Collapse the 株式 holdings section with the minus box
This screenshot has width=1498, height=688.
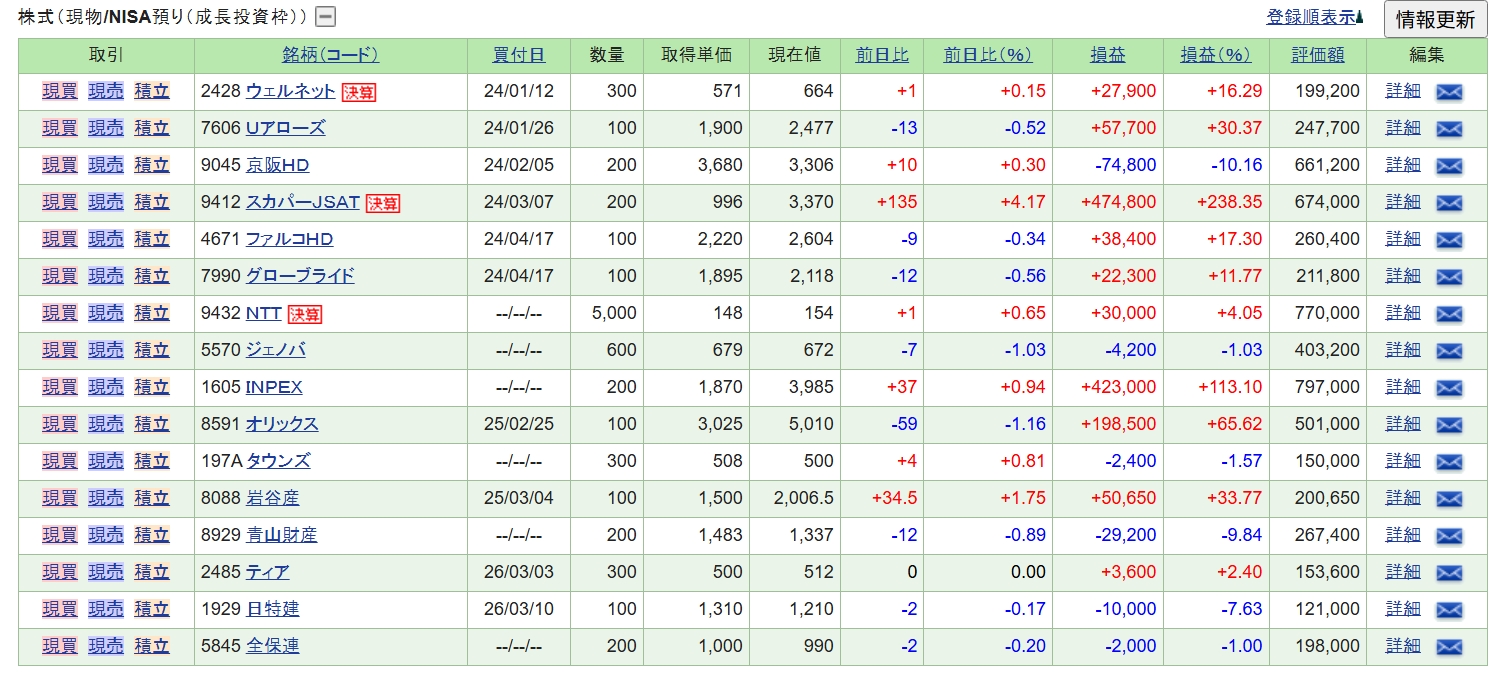click(x=325, y=17)
